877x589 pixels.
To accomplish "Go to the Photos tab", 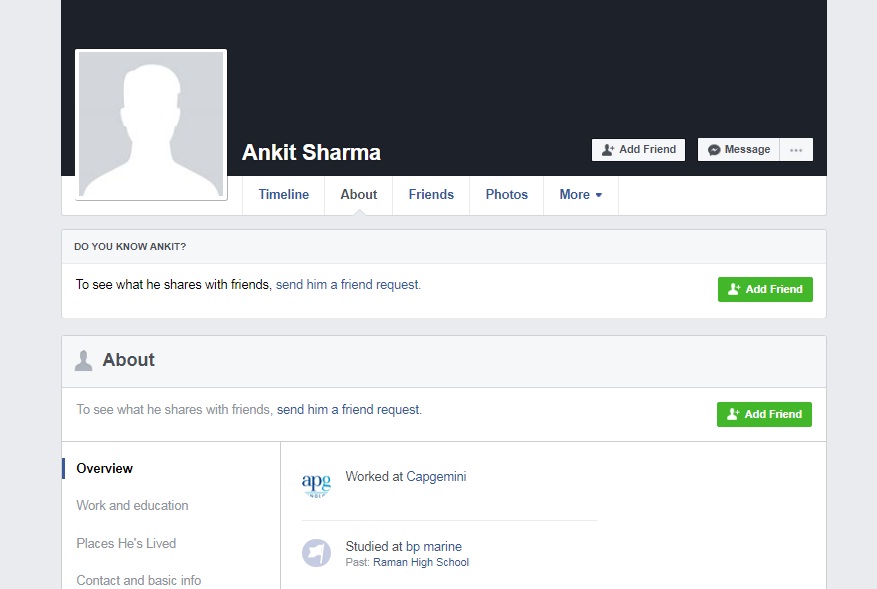I will click(507, 195).
